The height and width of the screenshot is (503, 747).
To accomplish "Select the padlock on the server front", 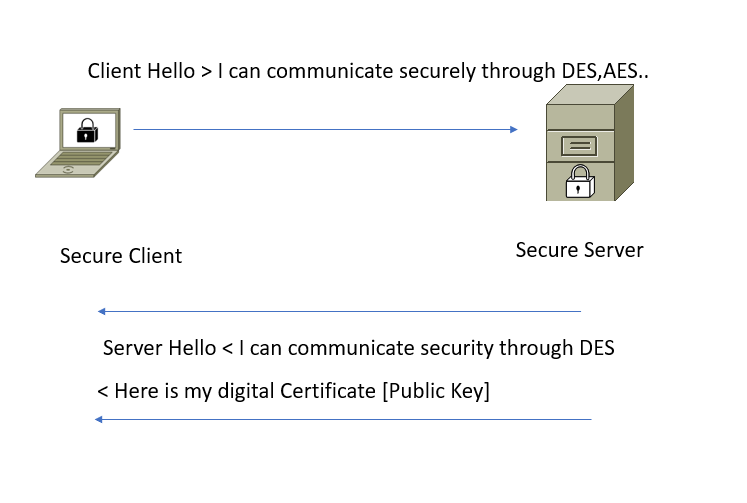I will pos(580,181).
